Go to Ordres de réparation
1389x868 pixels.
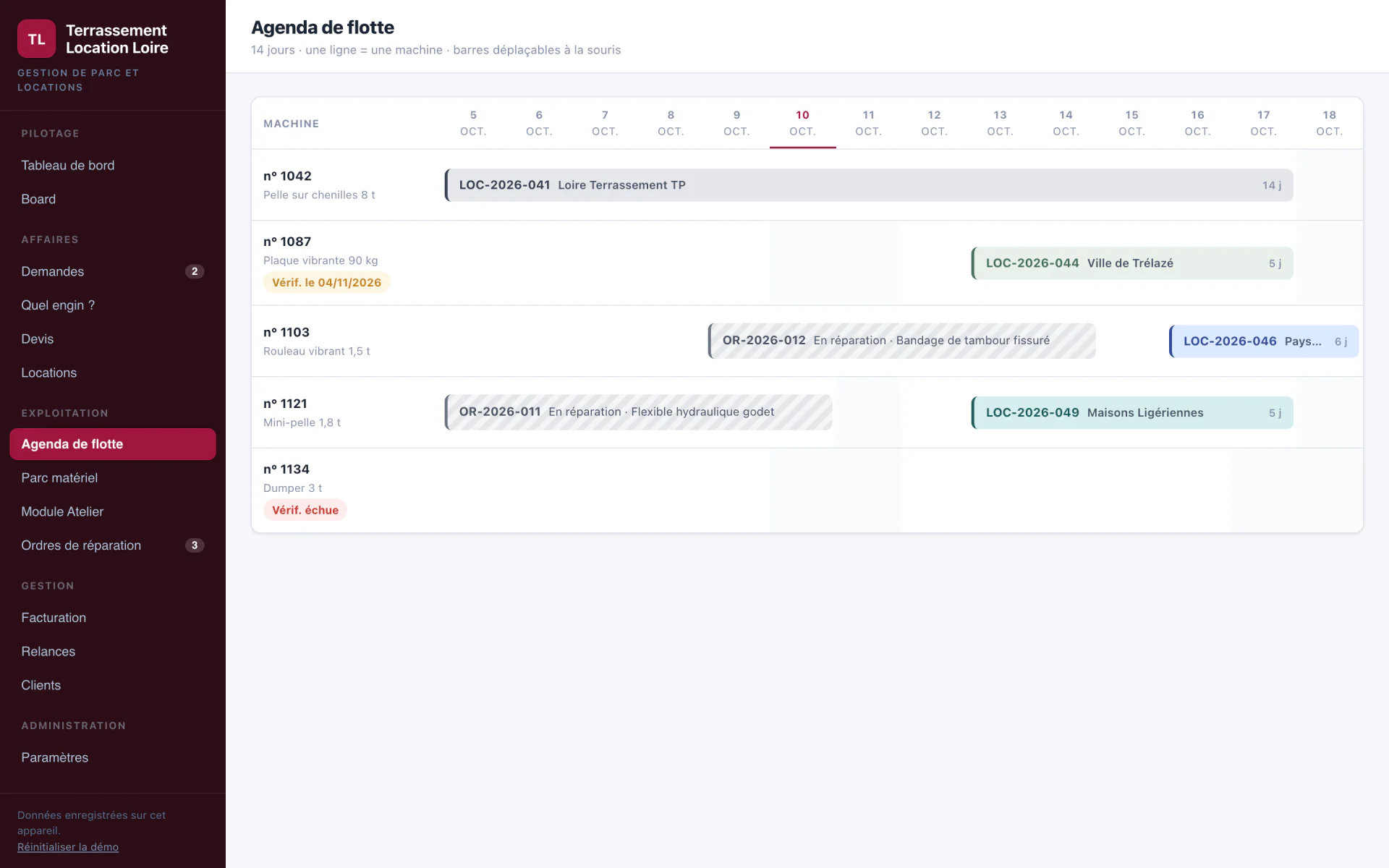pyautogui.click(x=113, y=545)
